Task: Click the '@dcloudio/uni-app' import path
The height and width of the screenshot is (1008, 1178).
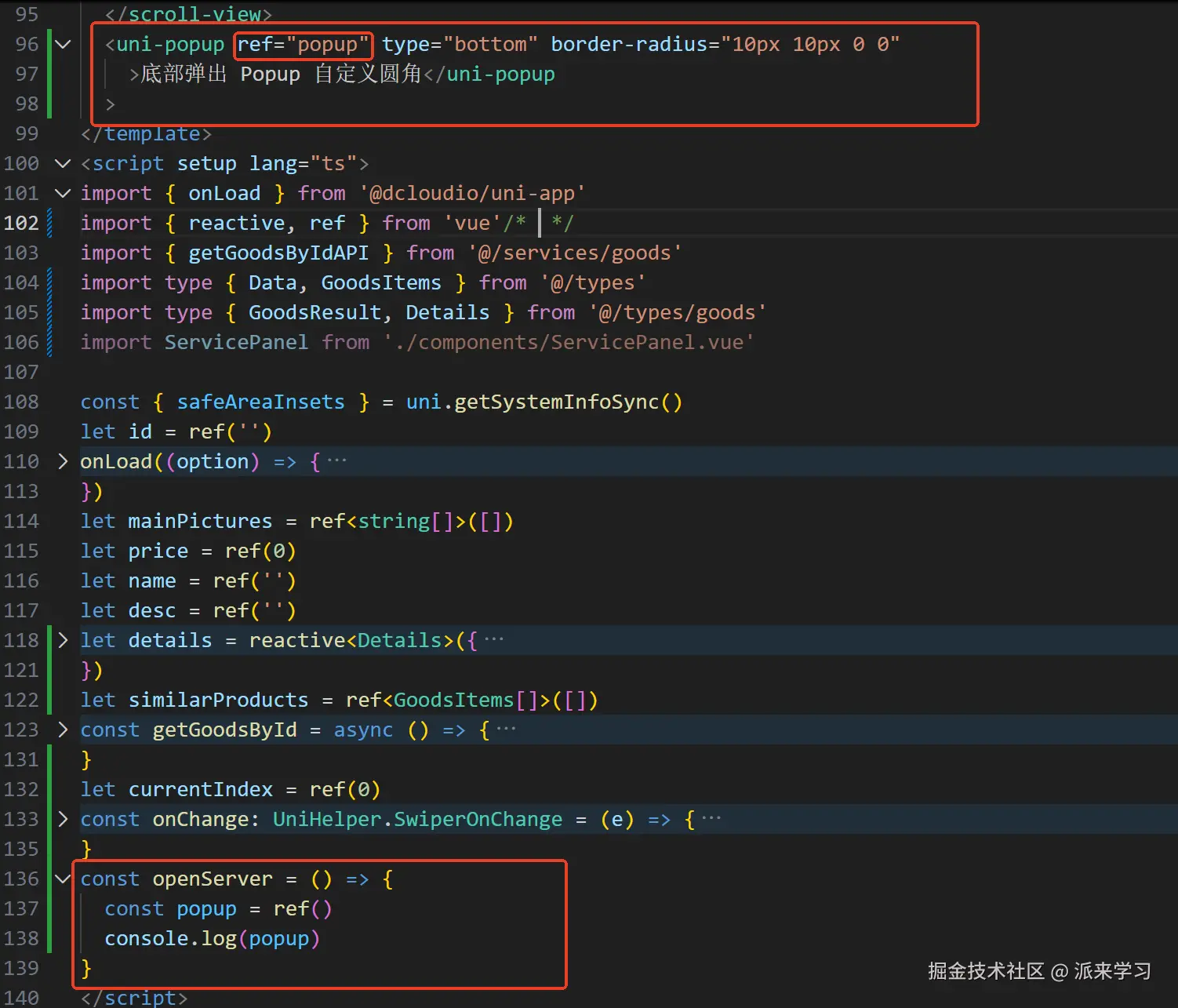Action: coord(472,194)
